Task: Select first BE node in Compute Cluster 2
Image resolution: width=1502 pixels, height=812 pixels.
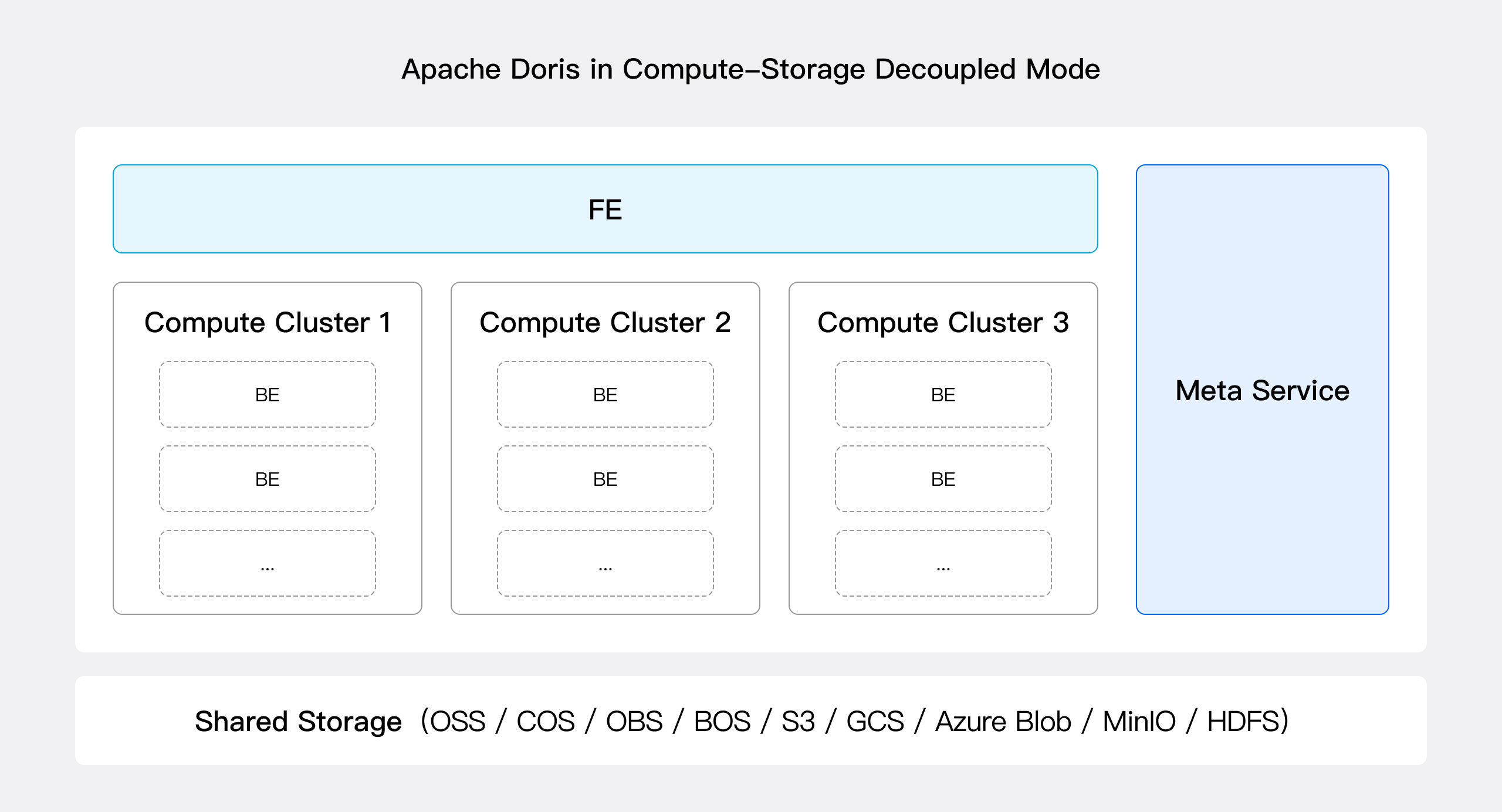Action: (x=605, y=394)
